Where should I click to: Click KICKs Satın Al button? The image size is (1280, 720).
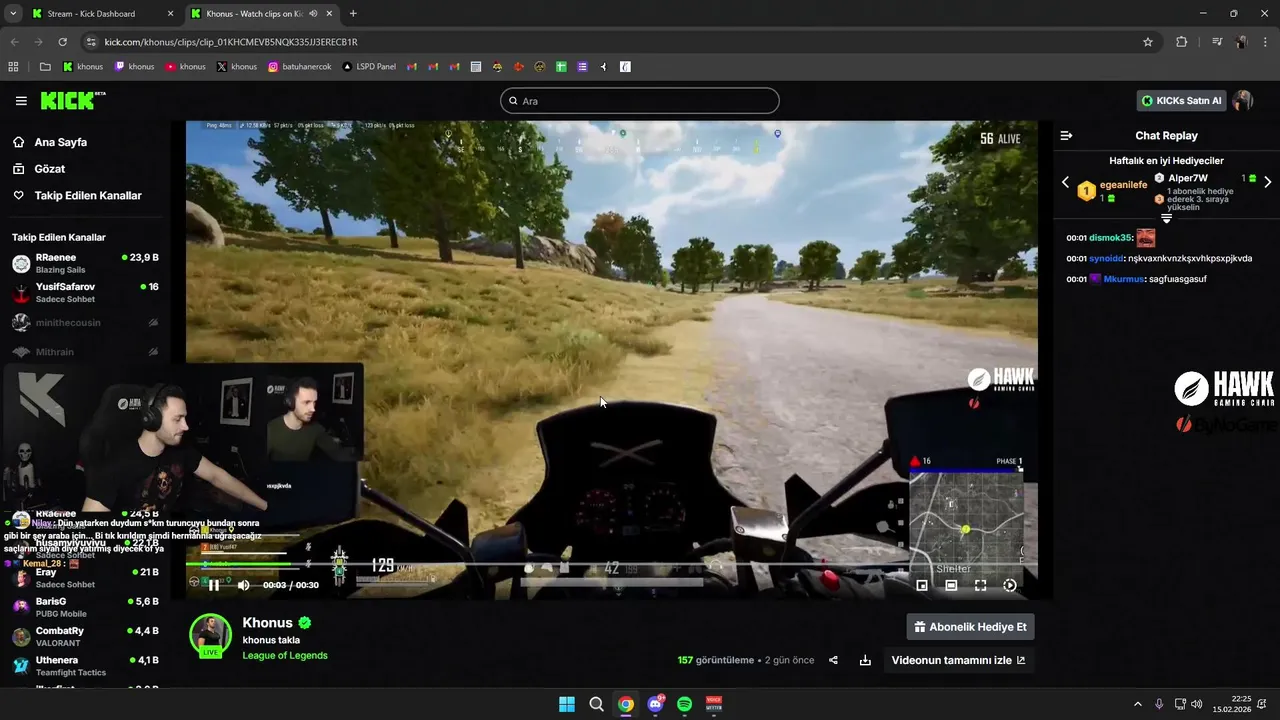1181,101
